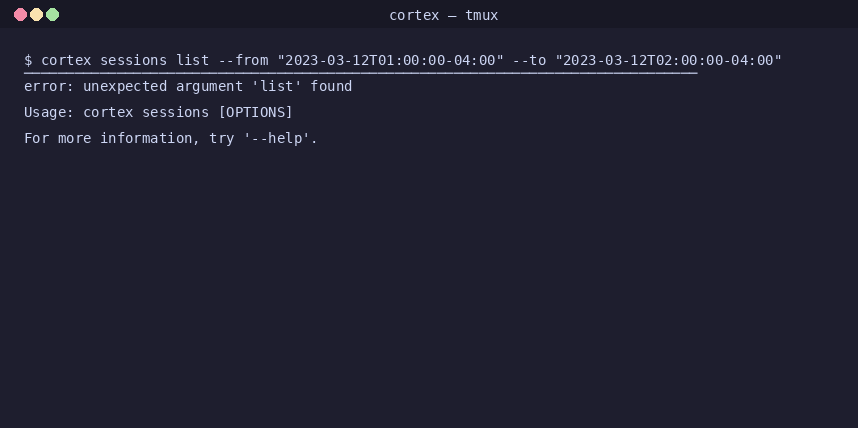Click 'cortex sessions' in the usage line

(146, 112)
